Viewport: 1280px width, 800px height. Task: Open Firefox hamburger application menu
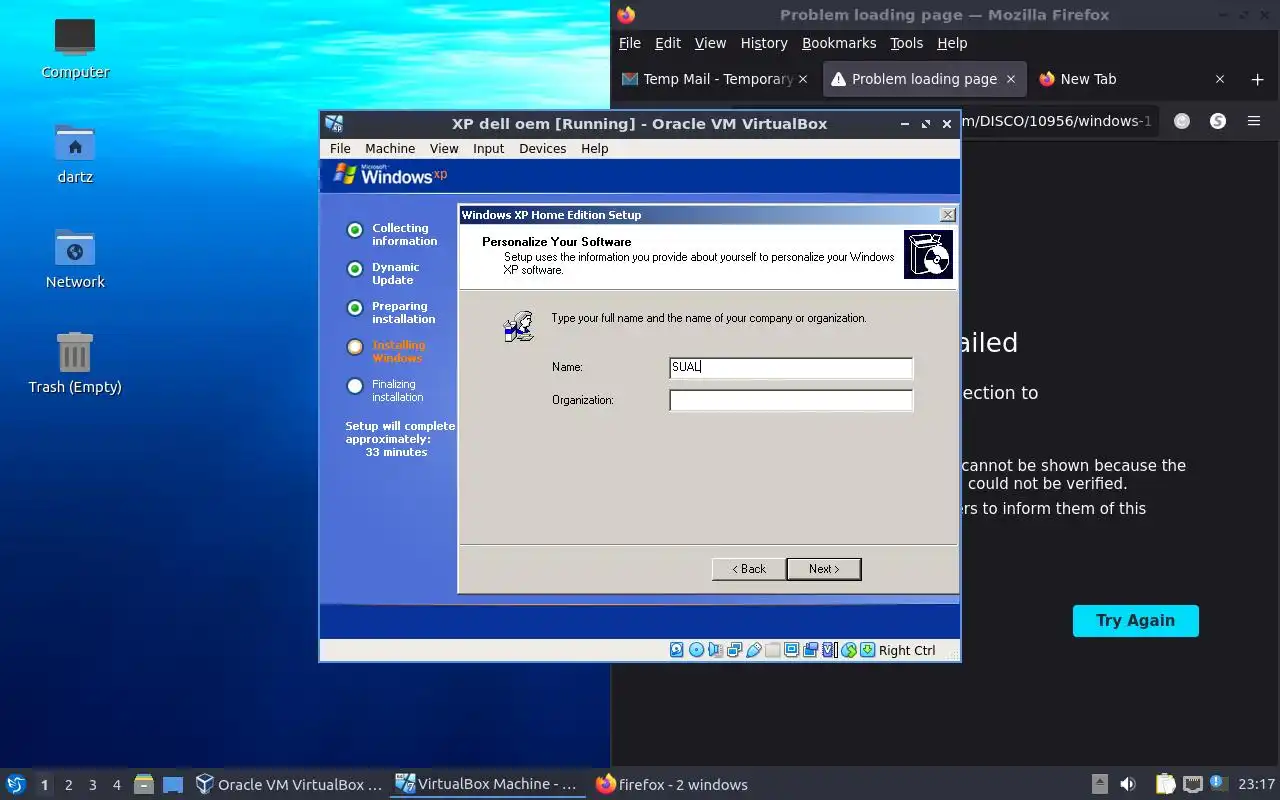tap(1254, 121)
